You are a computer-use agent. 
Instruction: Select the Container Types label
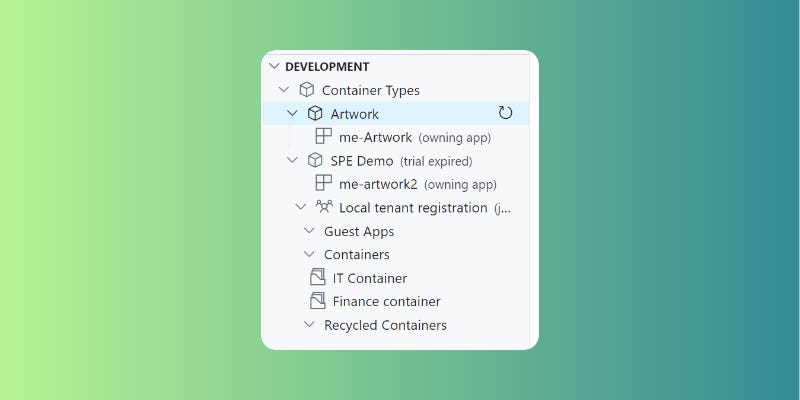(370, 91)
